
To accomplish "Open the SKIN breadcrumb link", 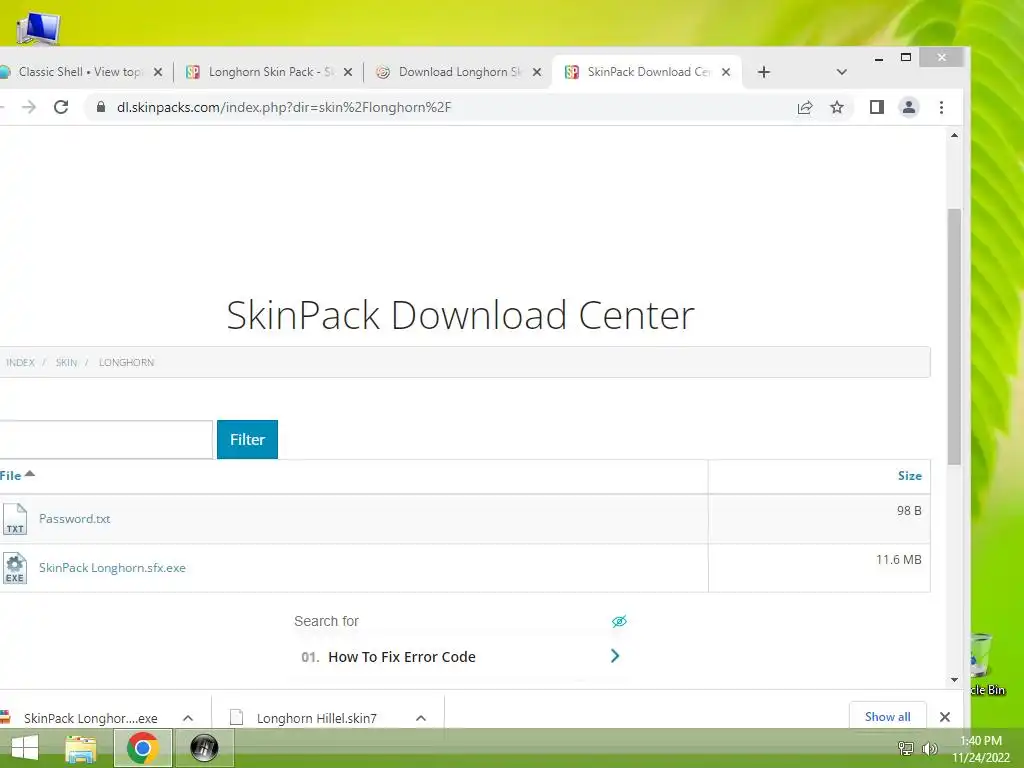I will pyautogui.click(x=66, y=362).
